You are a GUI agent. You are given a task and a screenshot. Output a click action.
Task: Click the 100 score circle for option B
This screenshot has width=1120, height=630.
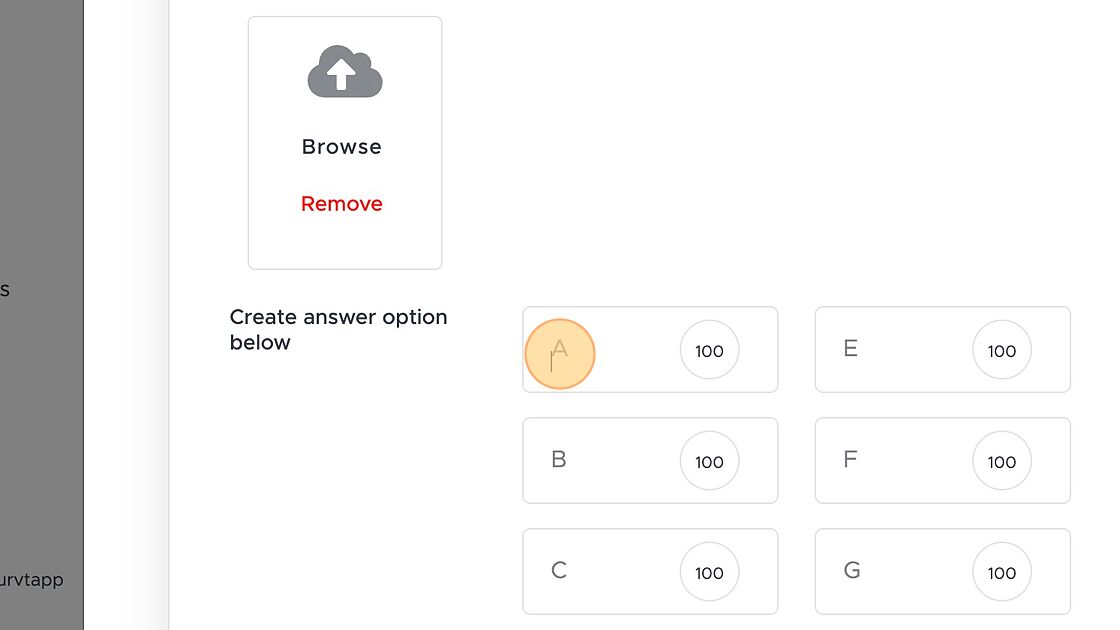(709, 461)
